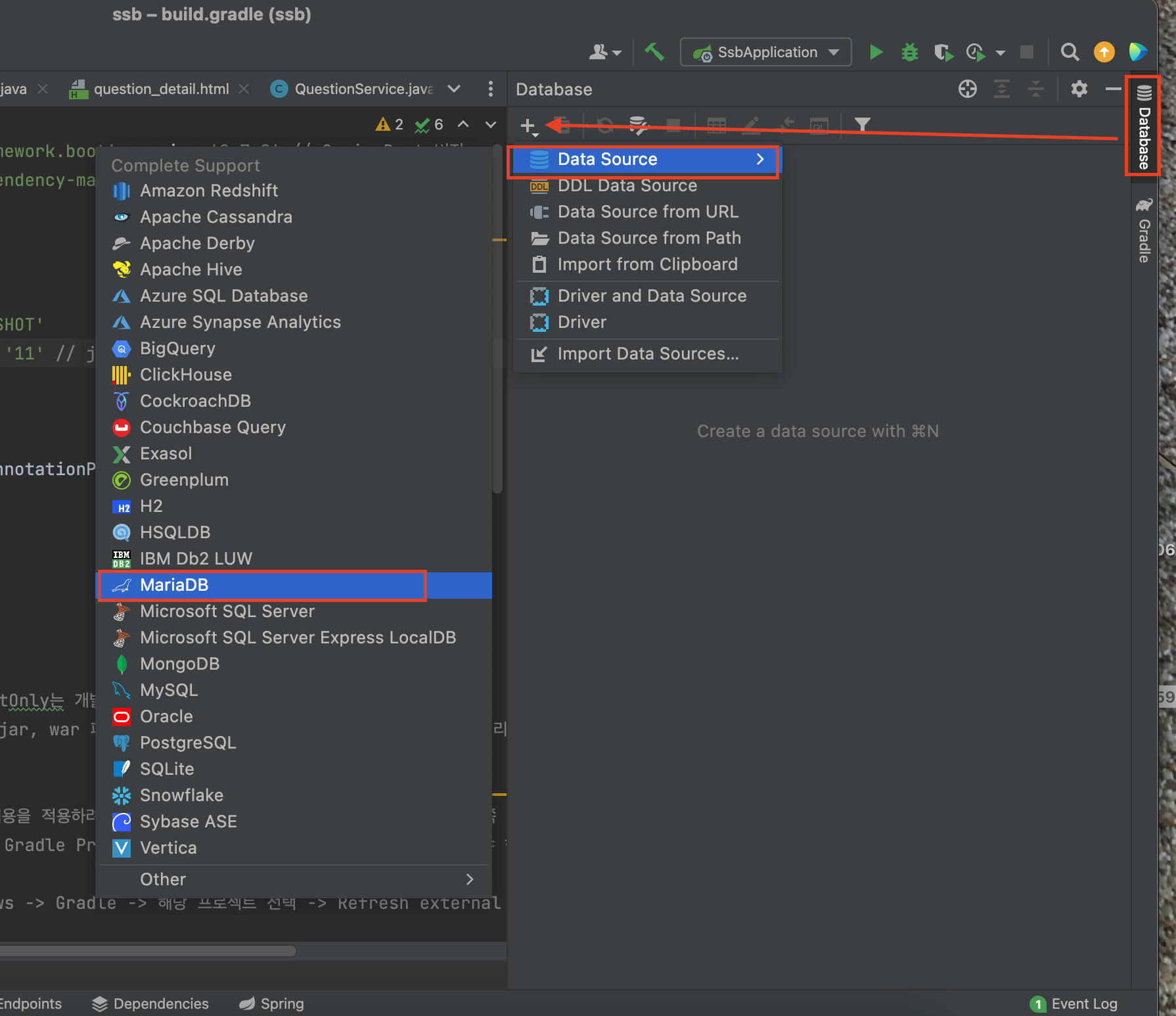
Task: Select PostgreSQL data source
Action: tap(294, 743)
